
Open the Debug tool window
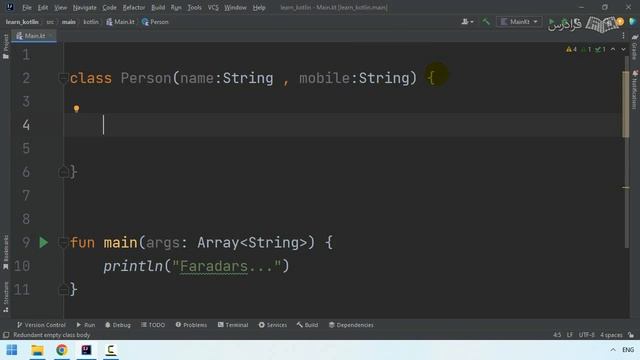[118, 325]
